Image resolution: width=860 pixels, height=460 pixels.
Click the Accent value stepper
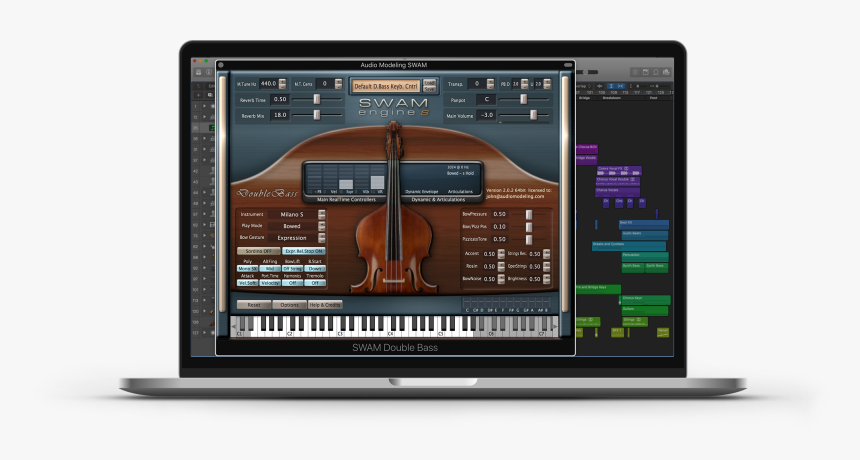coord(501,254)
